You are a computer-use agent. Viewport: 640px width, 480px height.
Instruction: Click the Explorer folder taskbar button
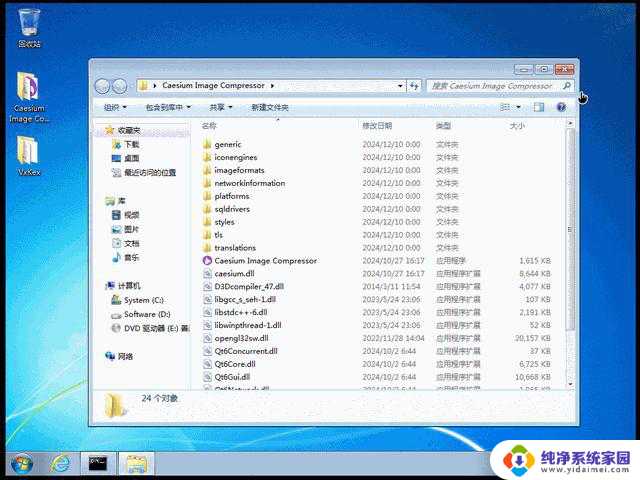pyautogui.click(x=136, y=464)
